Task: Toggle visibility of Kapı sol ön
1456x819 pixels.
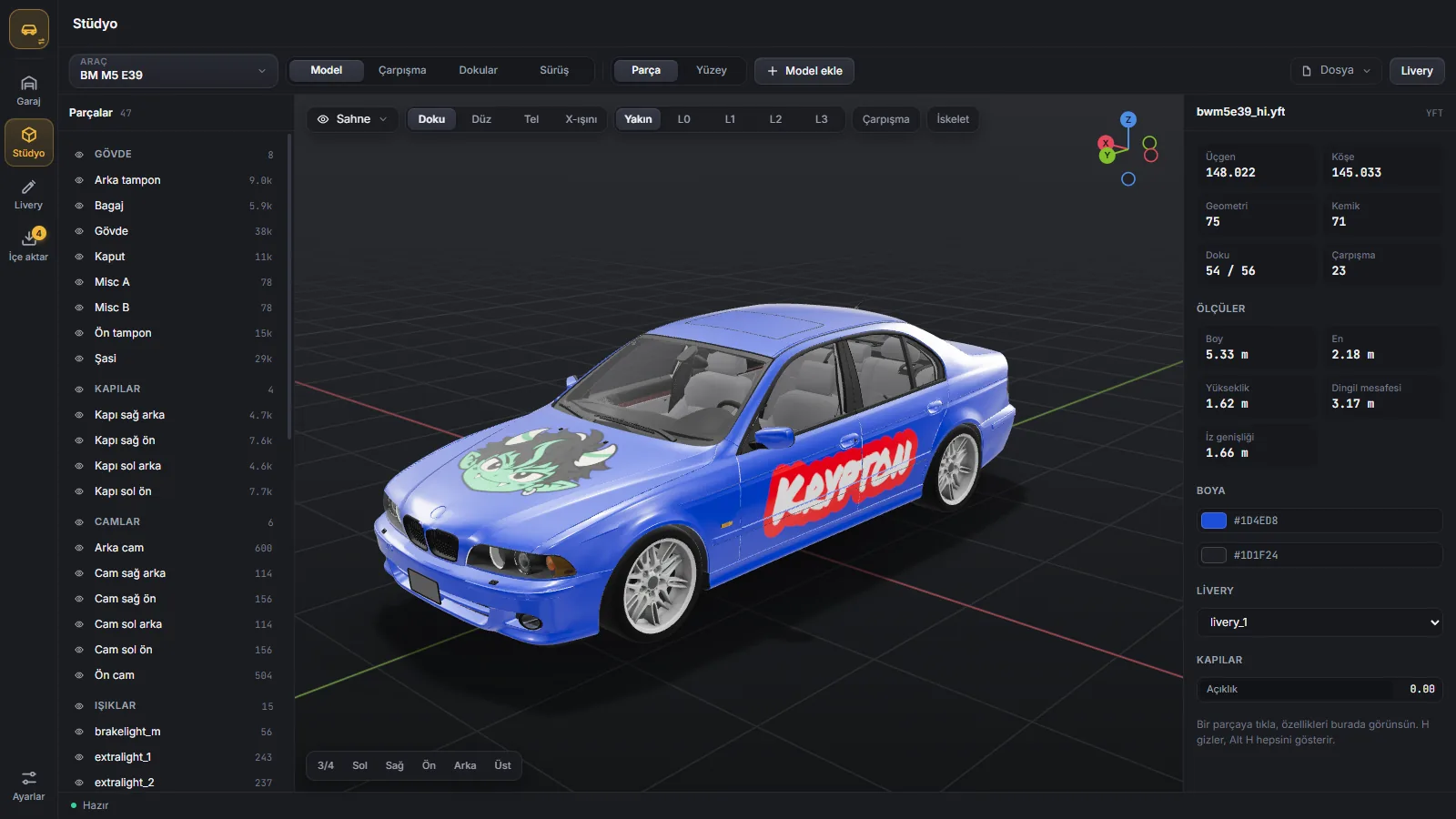Action: click(x=79, y=491)
